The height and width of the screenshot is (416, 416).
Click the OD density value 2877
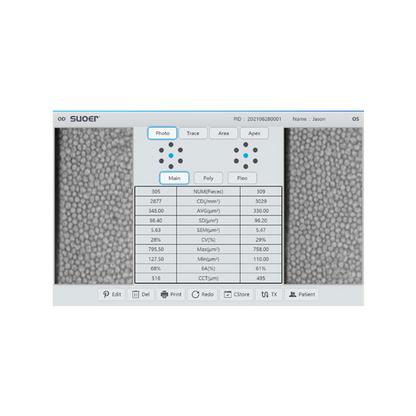(x=156, y=201)
